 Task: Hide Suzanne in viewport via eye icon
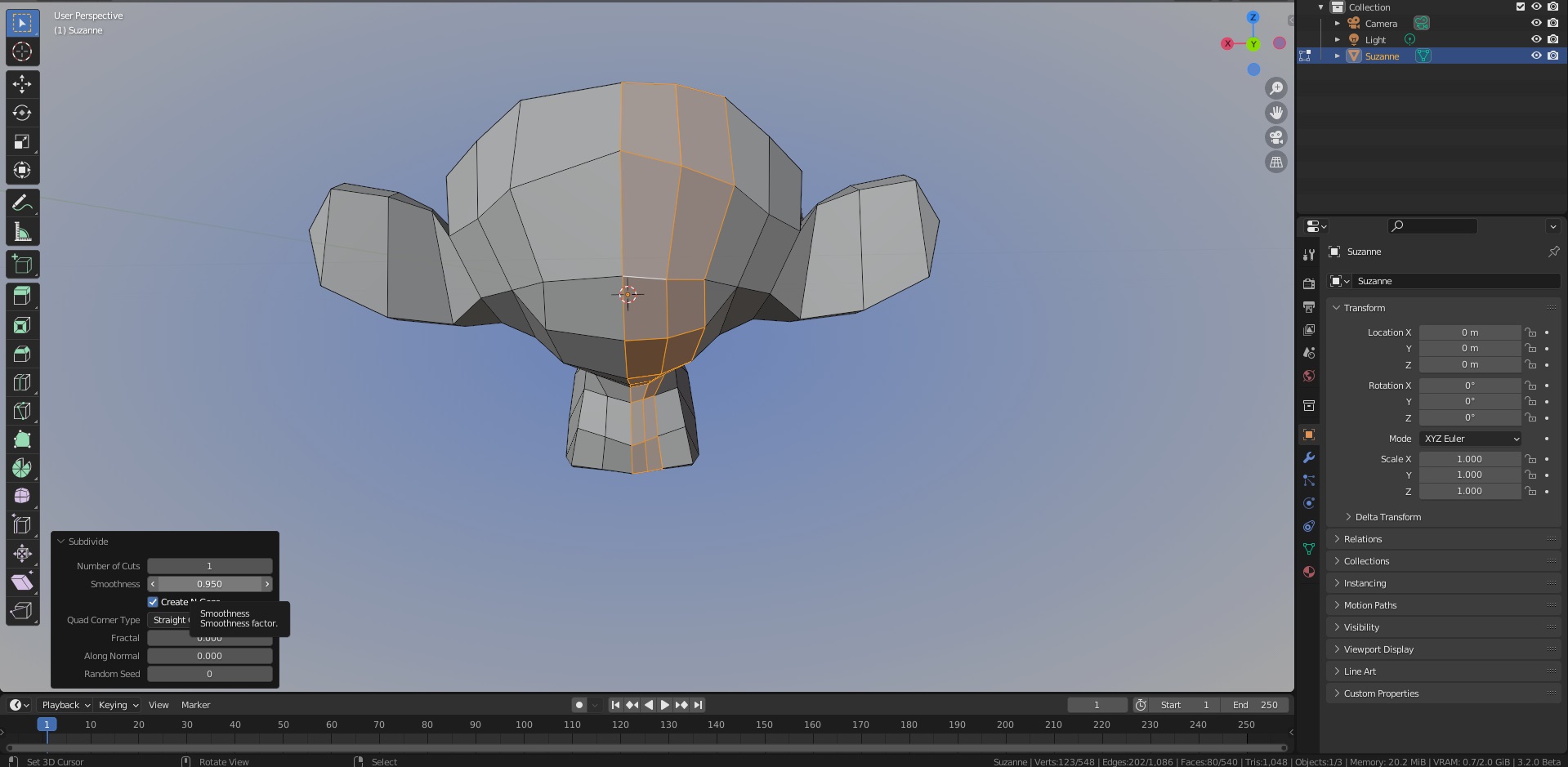coord(1536,56)
